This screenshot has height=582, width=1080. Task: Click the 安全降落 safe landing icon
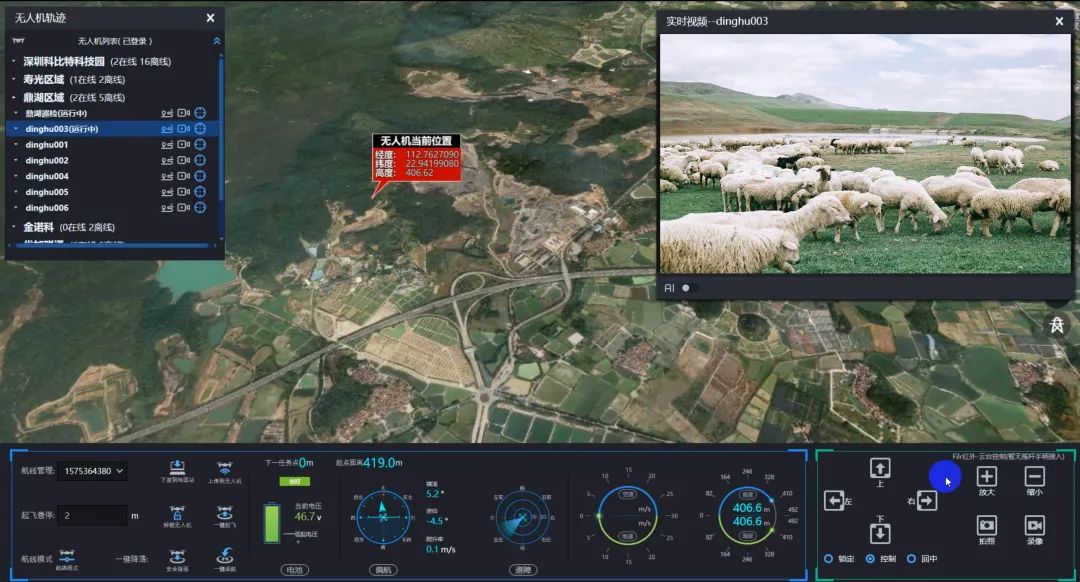(x=177, y=555)
